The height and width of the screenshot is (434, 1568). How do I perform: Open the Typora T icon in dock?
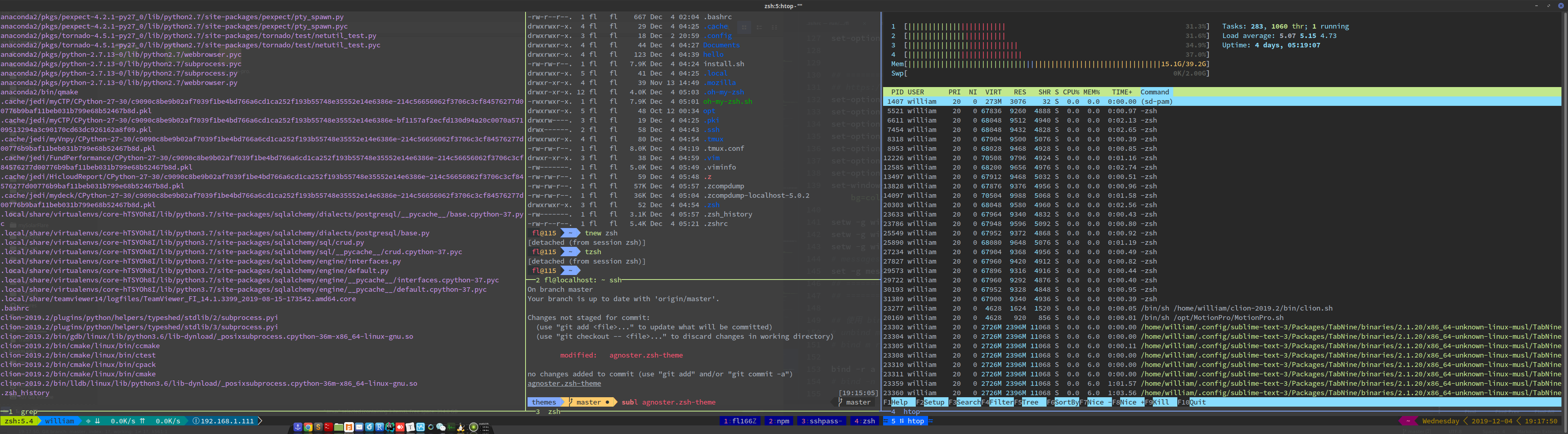tap(410, 427)
